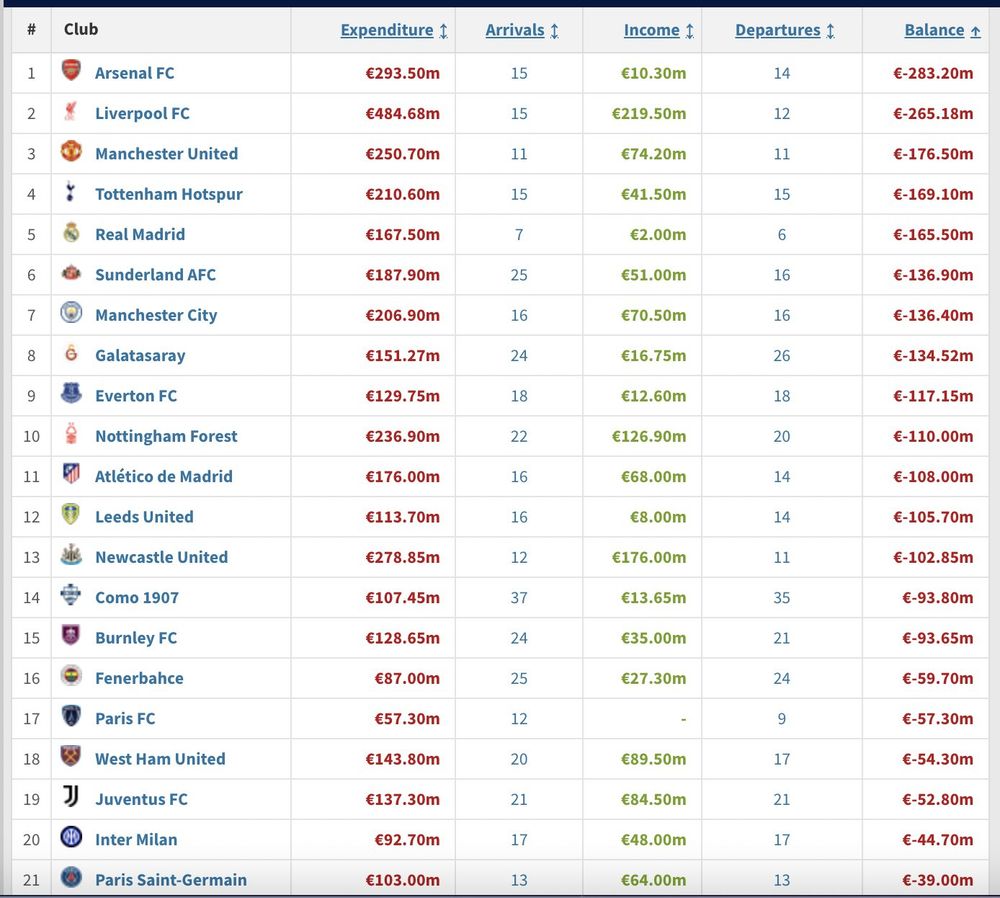Click the Arsenal FC club crest

tap(71, 72)
